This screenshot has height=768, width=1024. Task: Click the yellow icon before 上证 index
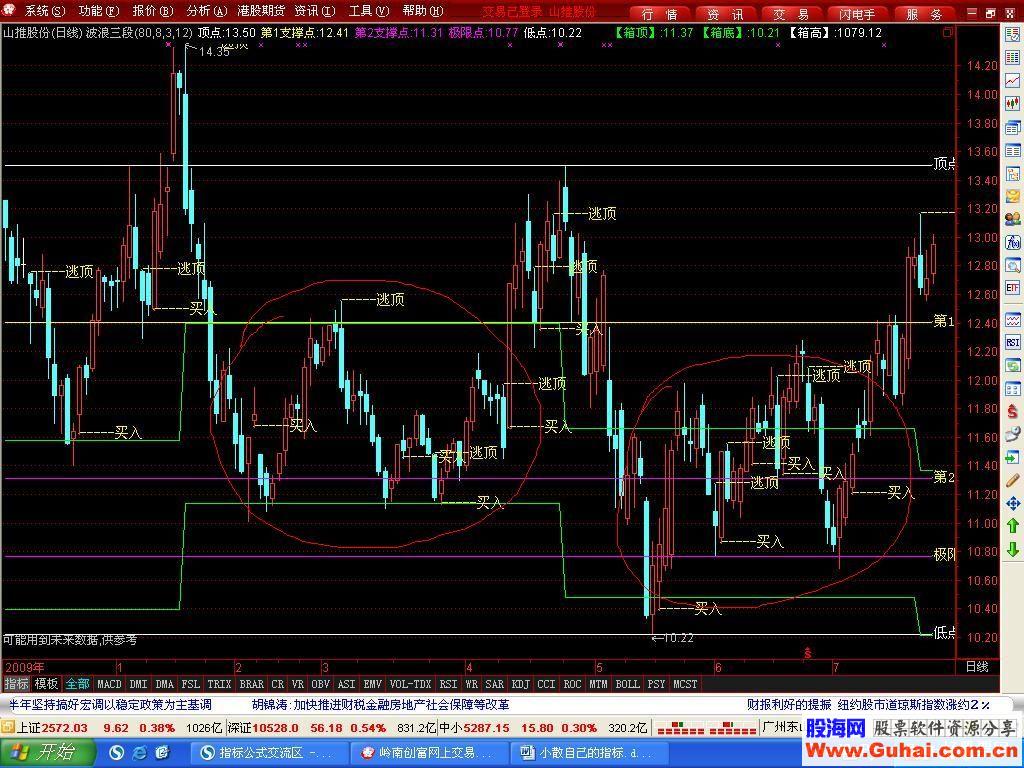point(7,728)
